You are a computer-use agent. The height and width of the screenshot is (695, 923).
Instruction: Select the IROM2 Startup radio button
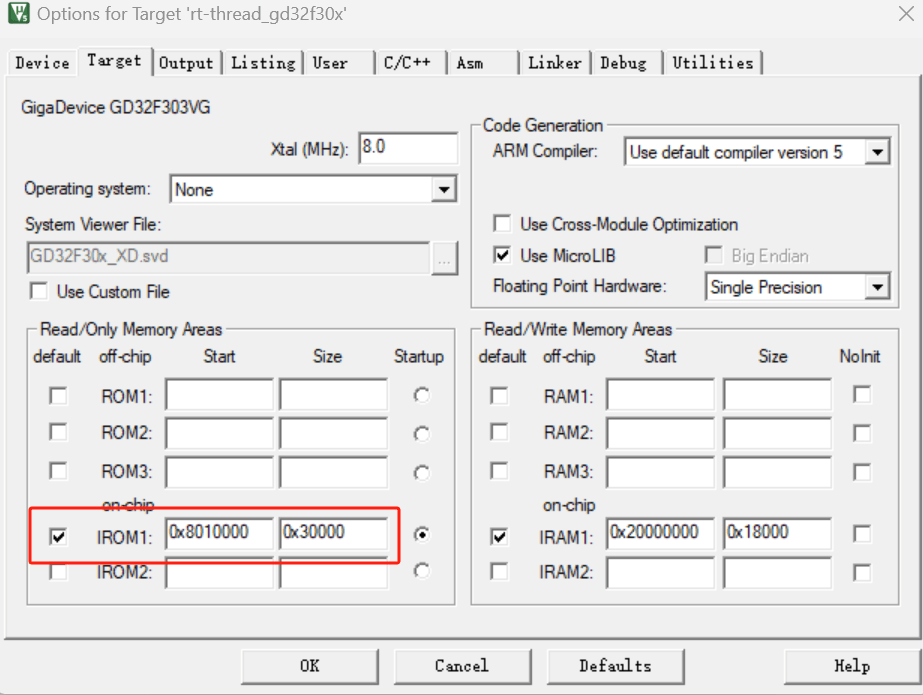[x=422, y=571]
